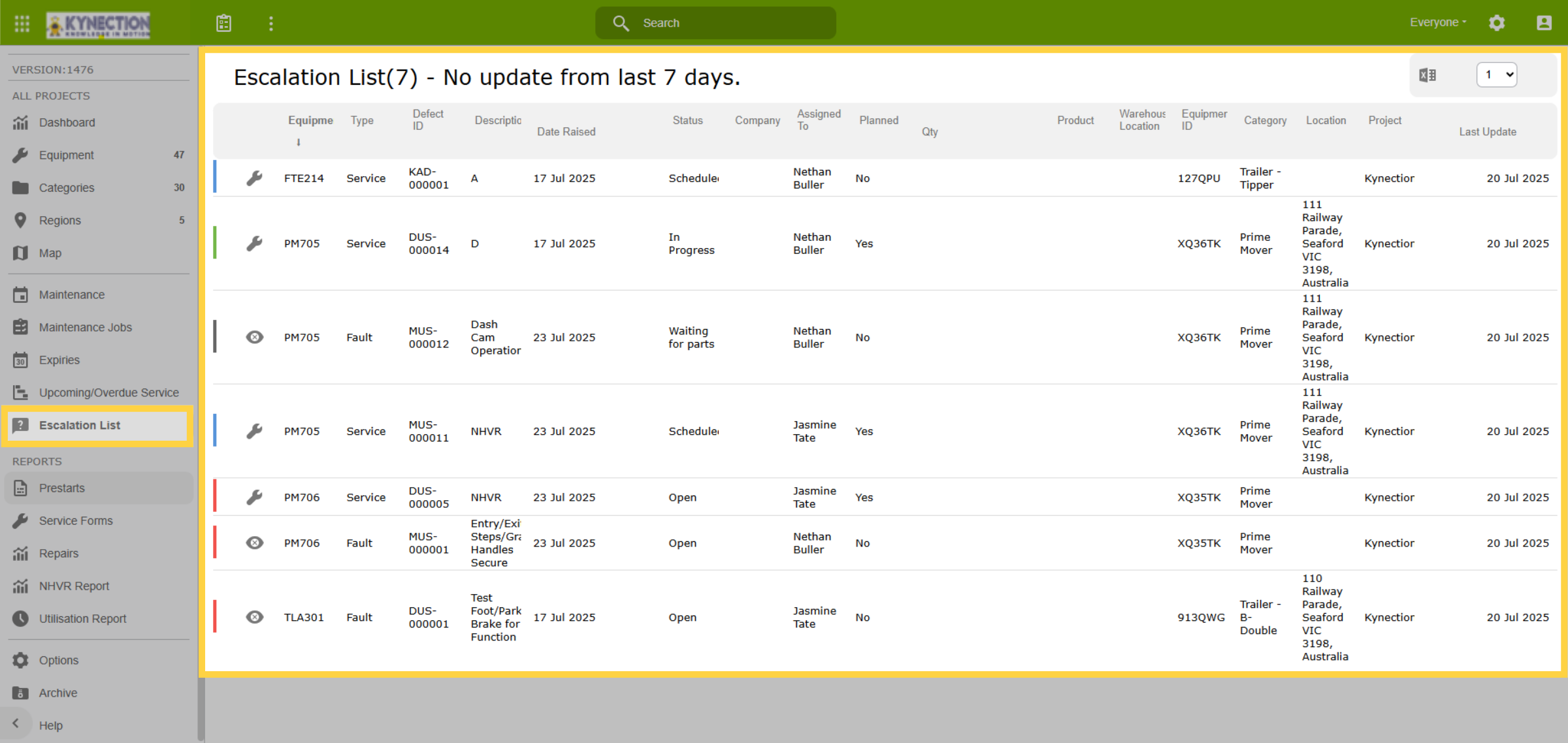Click wrench icon for DUS-000005 row
This screenshot has width=1568, height=743.
(x=254, y=498)
